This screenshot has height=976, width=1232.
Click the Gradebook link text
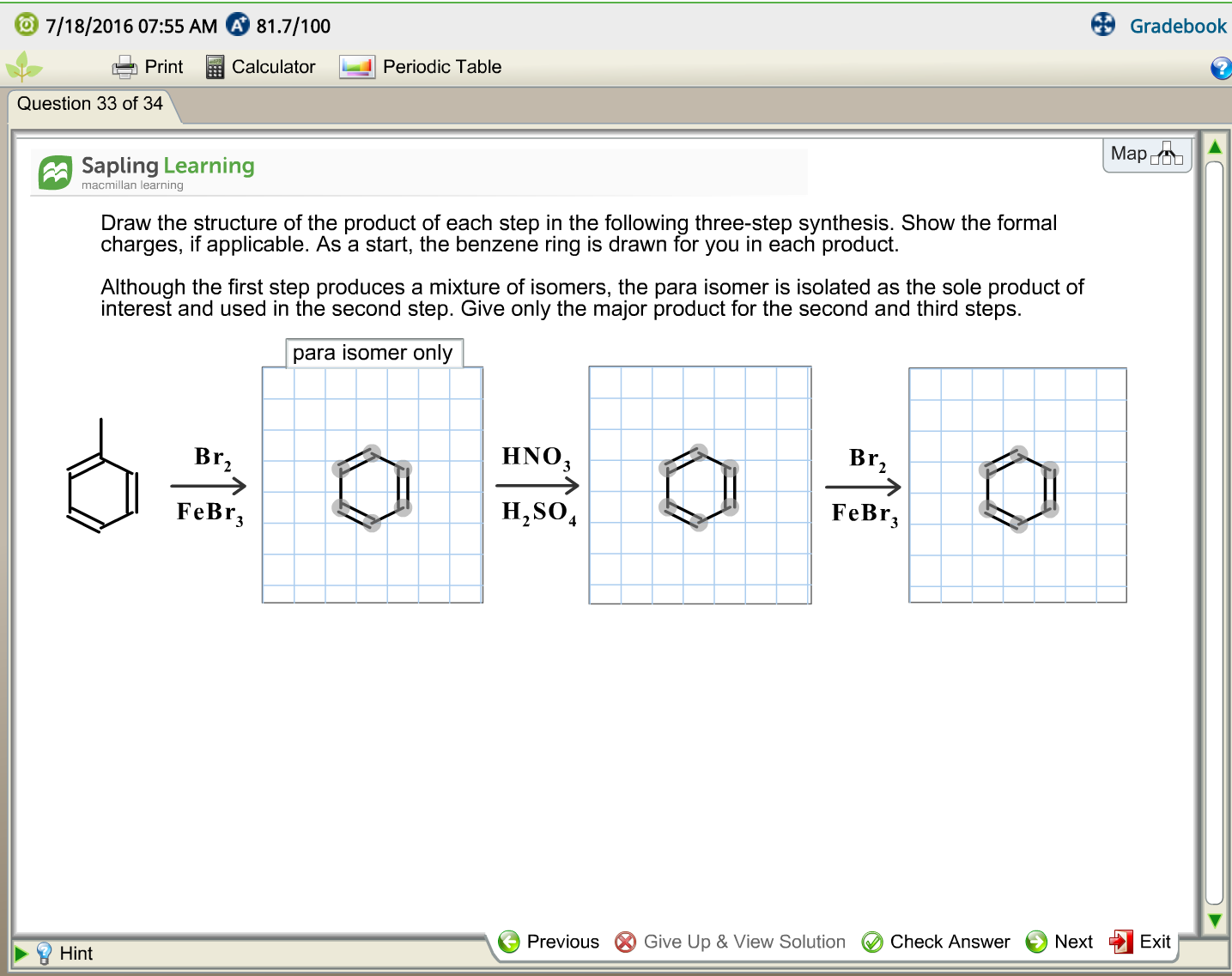point(1178,26)
